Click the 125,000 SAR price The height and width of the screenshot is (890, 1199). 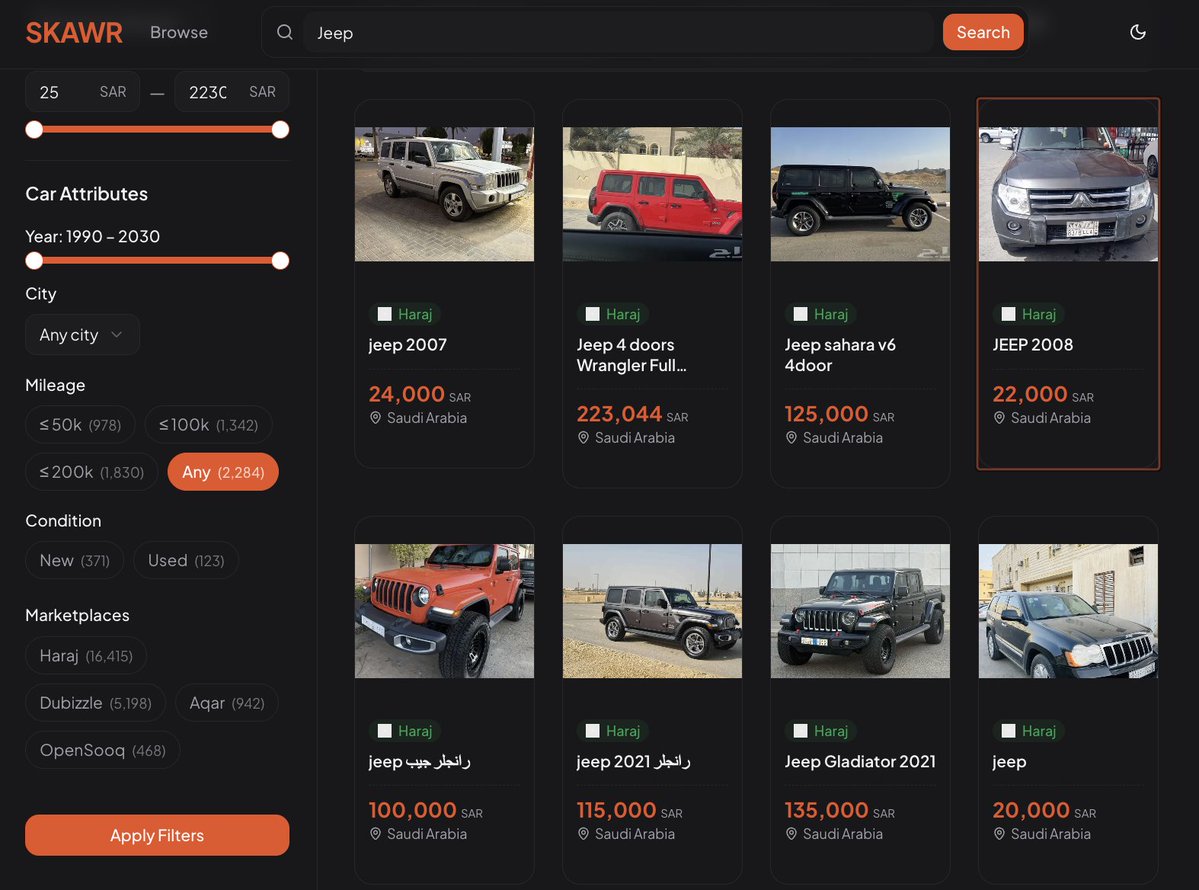pyautogui.click(x=839, y=414)
